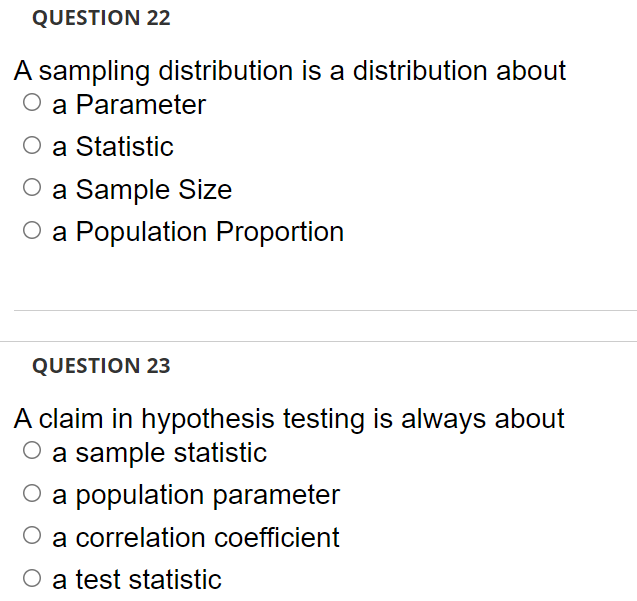This screenshot has width=637, height=601.
Task: Click the 'a correlation coefficient' answer text
Action: point(196,538)
